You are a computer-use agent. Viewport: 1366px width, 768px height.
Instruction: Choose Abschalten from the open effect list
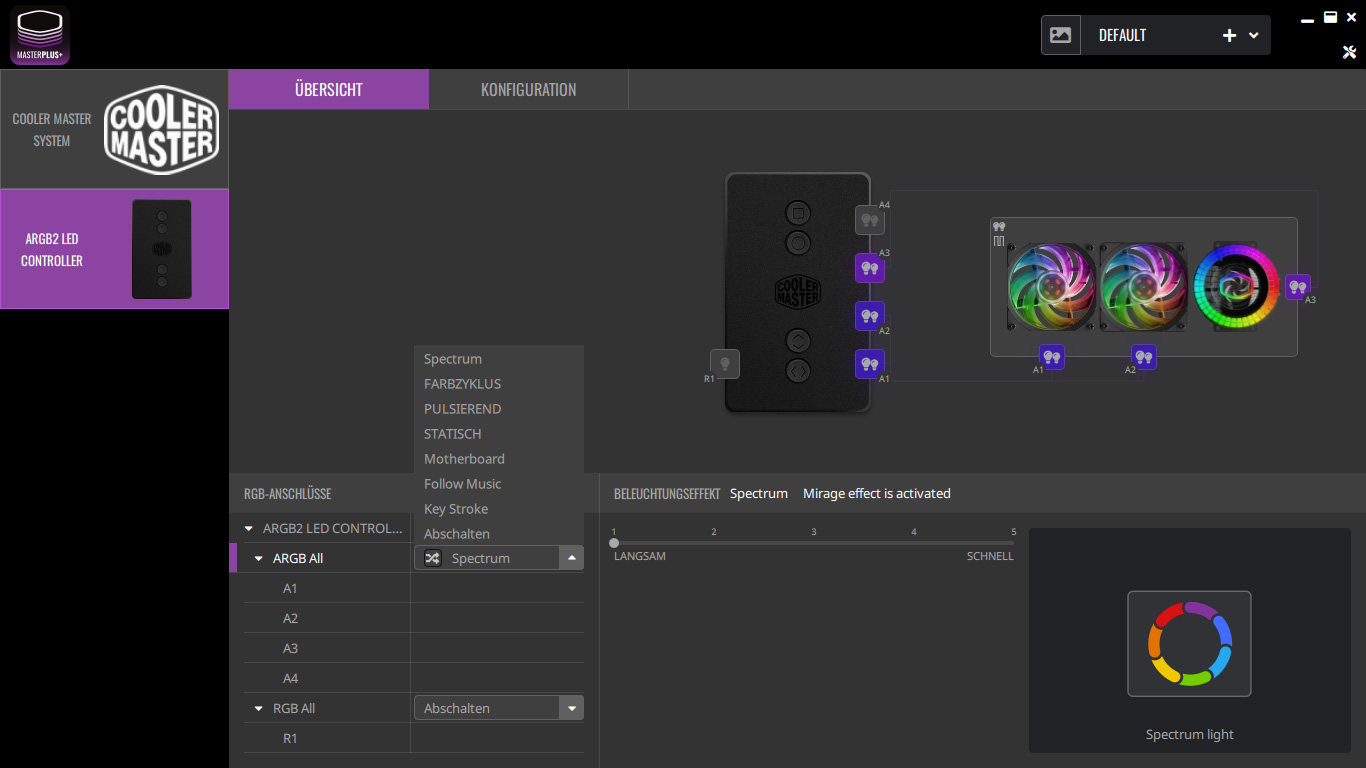click(x=498, y=534)
